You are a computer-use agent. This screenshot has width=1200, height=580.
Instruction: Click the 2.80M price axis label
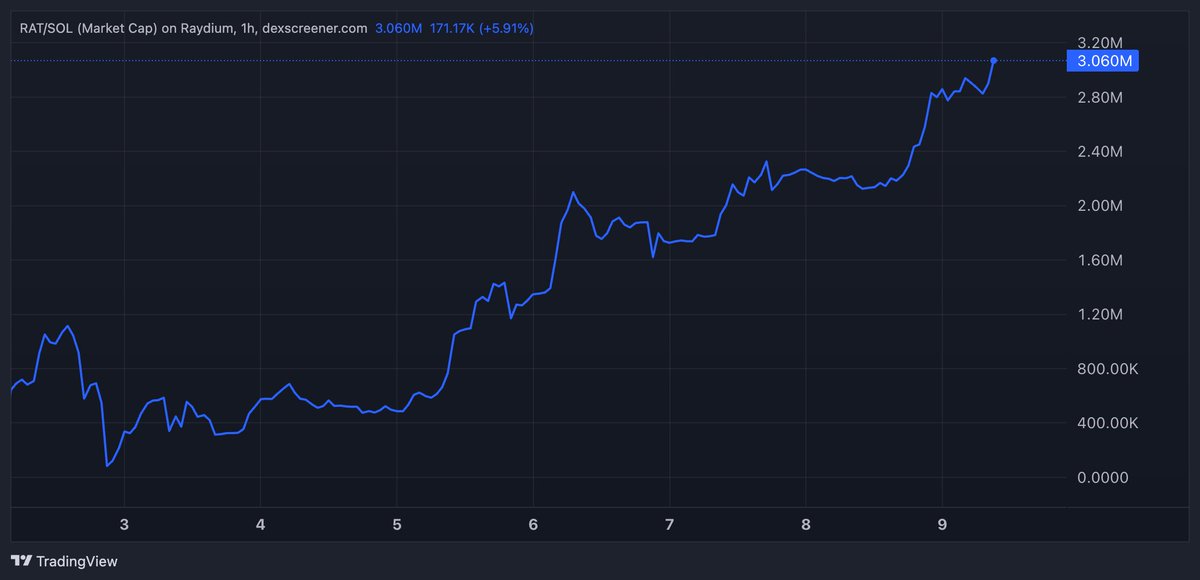pyautogui.click(x=1102, y=97)
